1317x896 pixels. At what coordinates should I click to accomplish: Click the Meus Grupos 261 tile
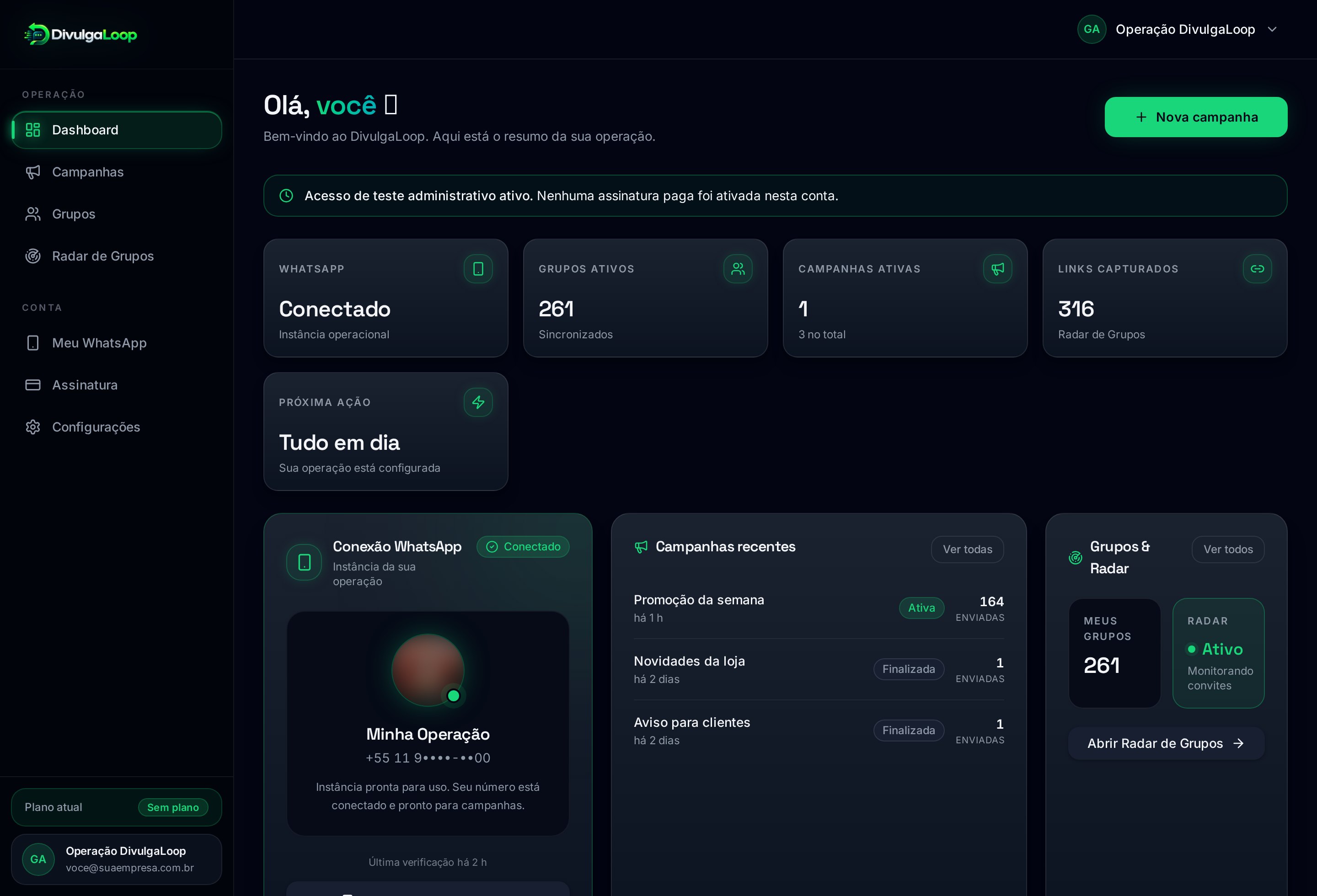pyautogui.click(x=1114, y=653)
